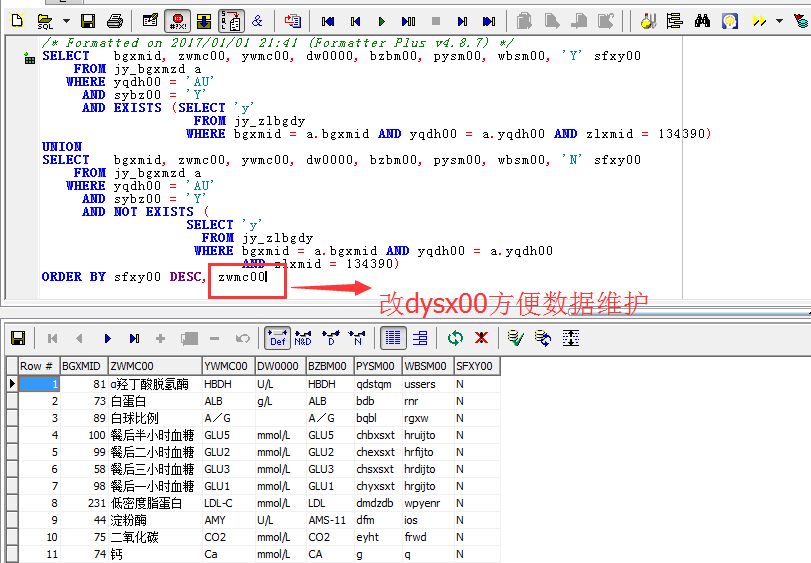This screenshot has width=811, height=563.
Task: Open Find with the binoculars icon
Action: pyautogui.click(x=702, y=21)
